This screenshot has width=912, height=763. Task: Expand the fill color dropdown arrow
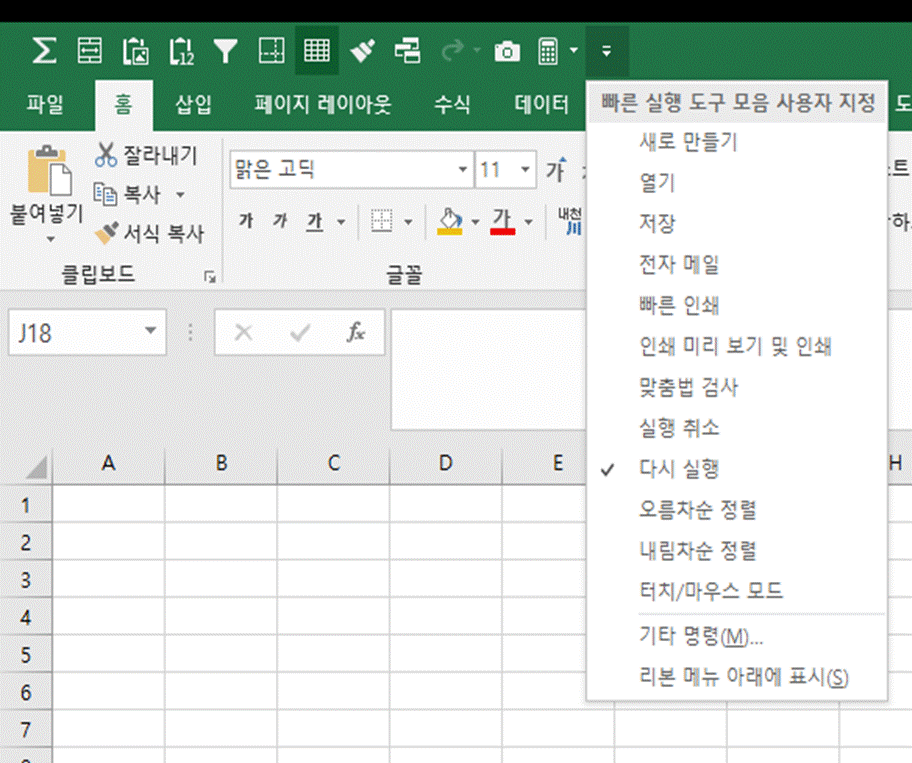coord(475,222)
